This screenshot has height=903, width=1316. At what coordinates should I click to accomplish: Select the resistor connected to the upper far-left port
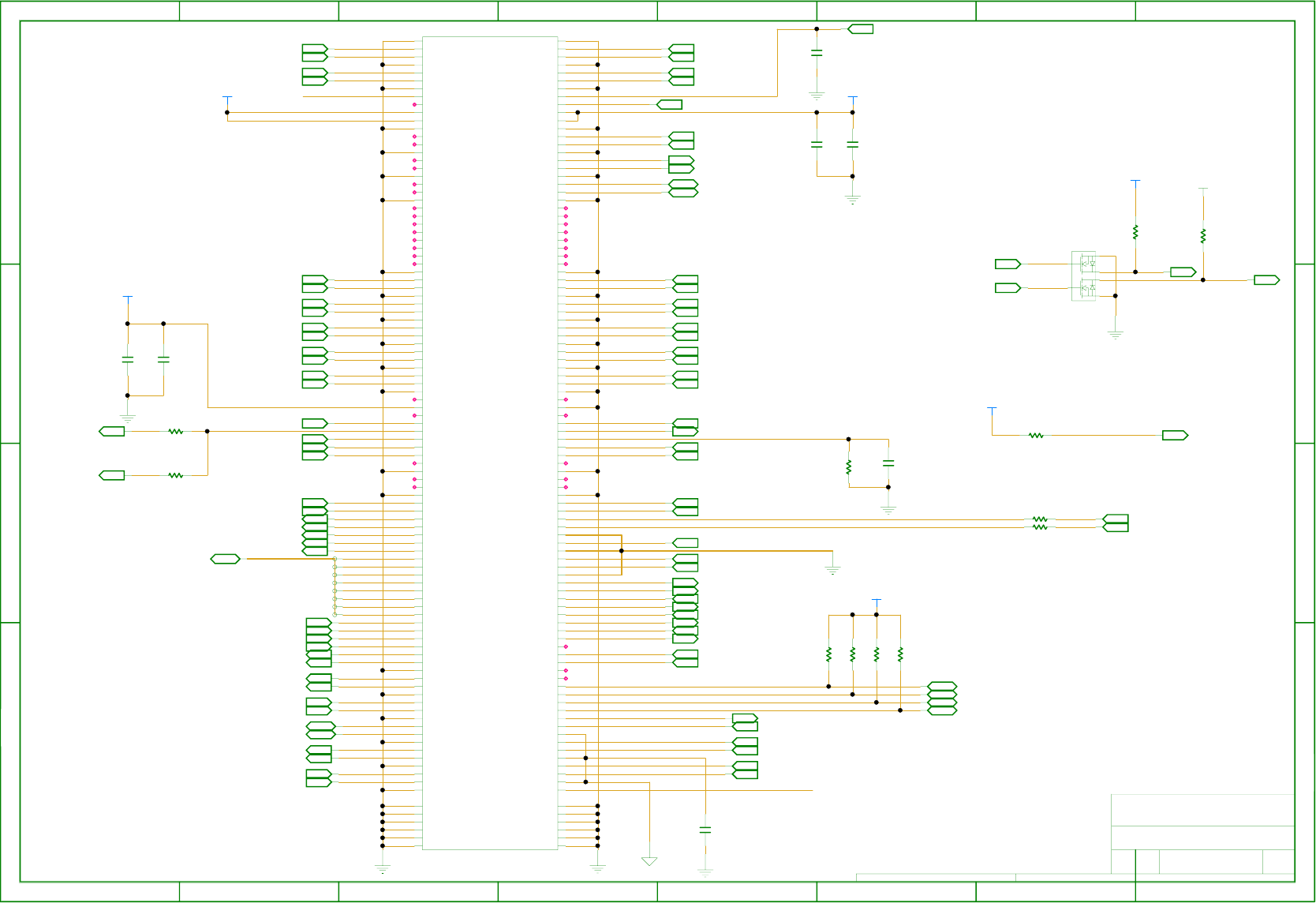click(175, 432)
